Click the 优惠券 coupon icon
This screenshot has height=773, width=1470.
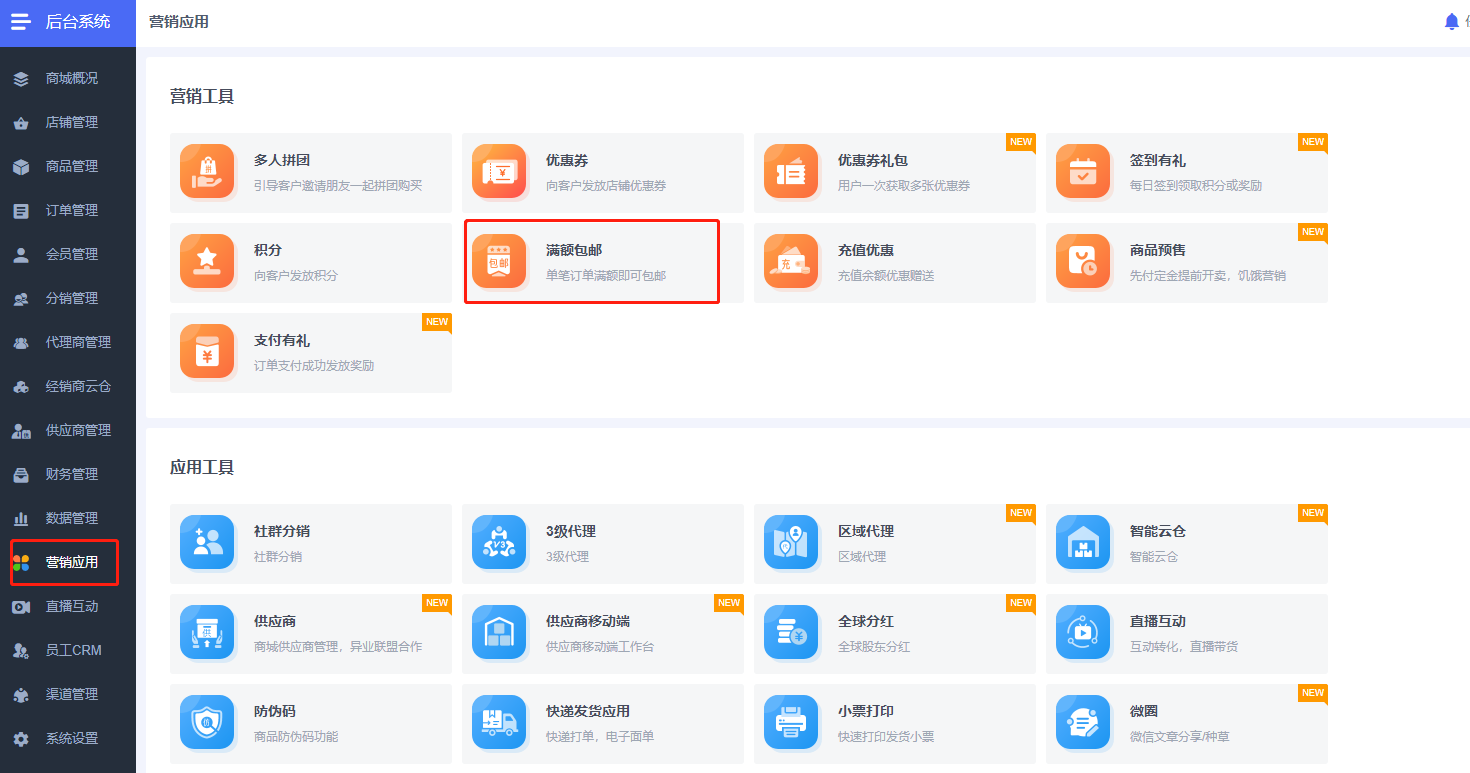[499, 172]
